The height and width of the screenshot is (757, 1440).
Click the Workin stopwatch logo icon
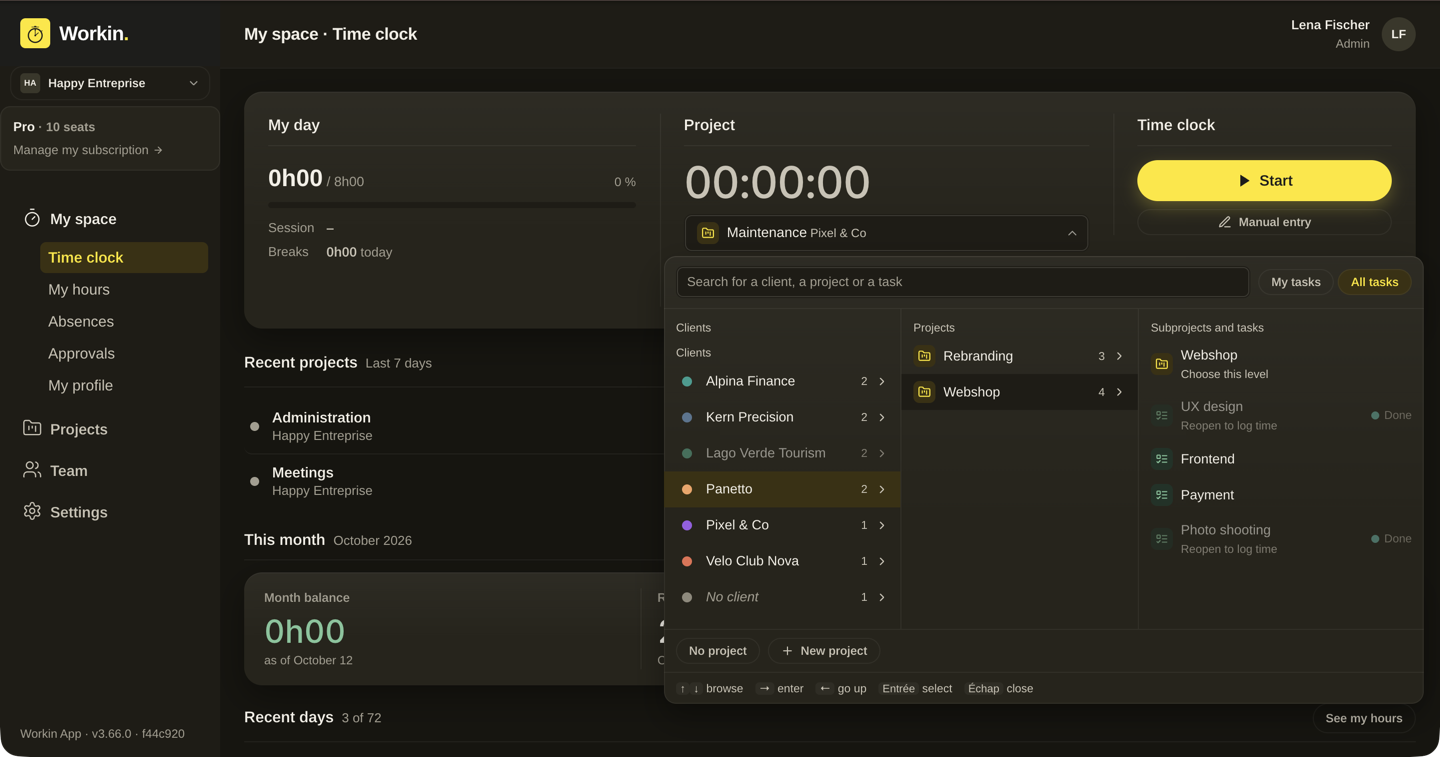coord(35,33)
